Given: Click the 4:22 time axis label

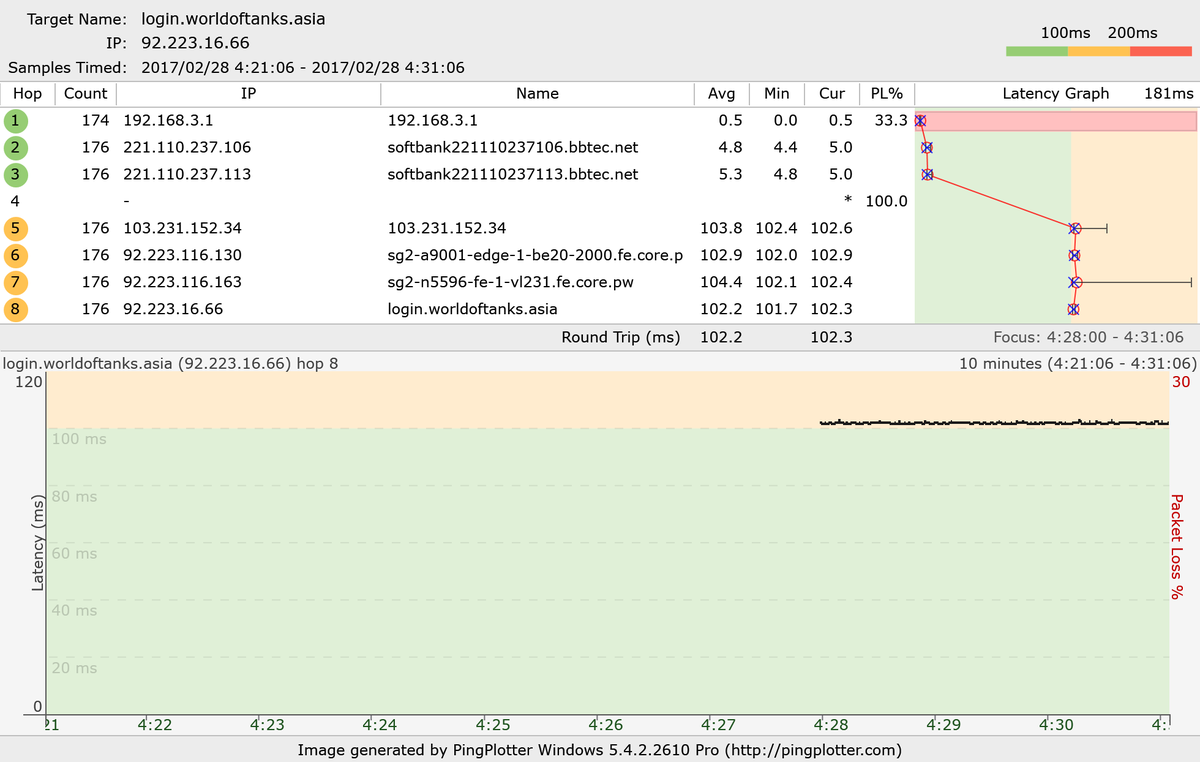Looking at the screenshot, I should [156, 727].
